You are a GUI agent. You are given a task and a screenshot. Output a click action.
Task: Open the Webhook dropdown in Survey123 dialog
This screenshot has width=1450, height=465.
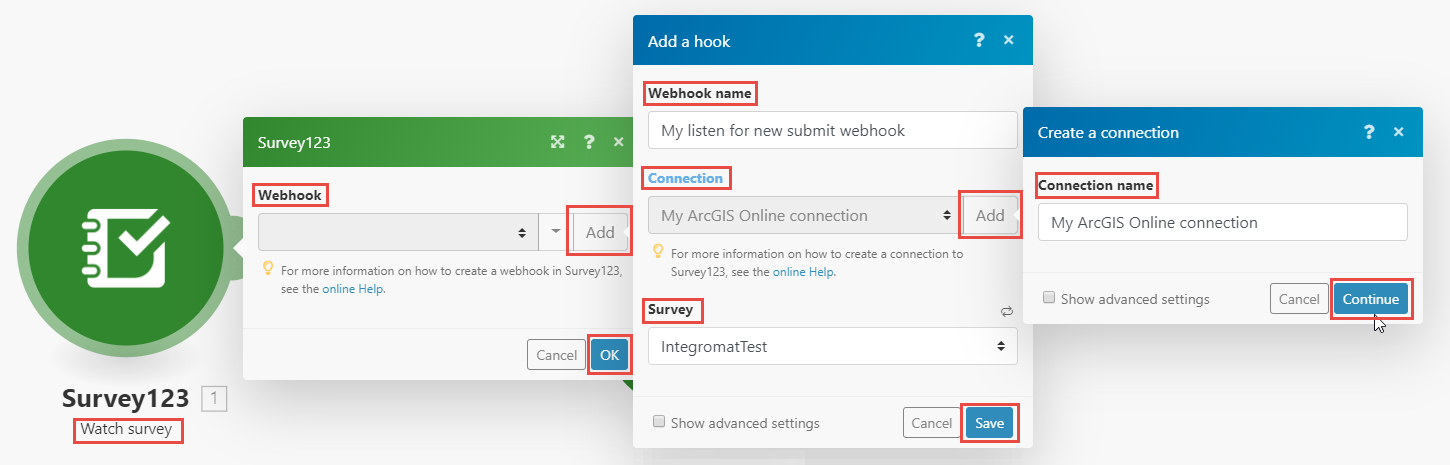(x=397, y=232)
